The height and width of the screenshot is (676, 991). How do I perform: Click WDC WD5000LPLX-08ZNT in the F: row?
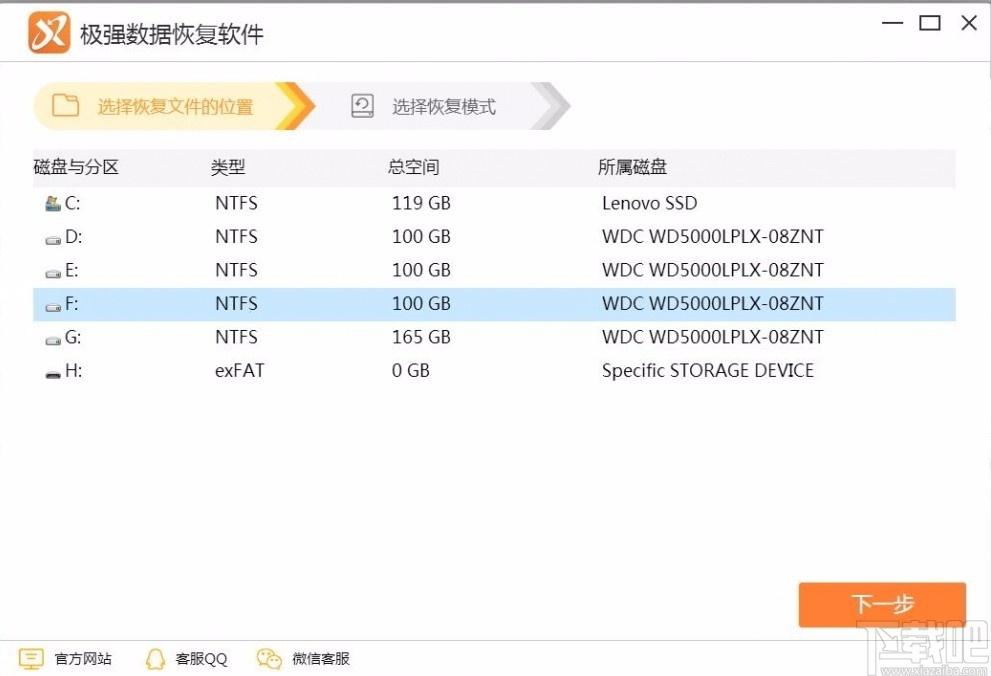click(713, 303)
